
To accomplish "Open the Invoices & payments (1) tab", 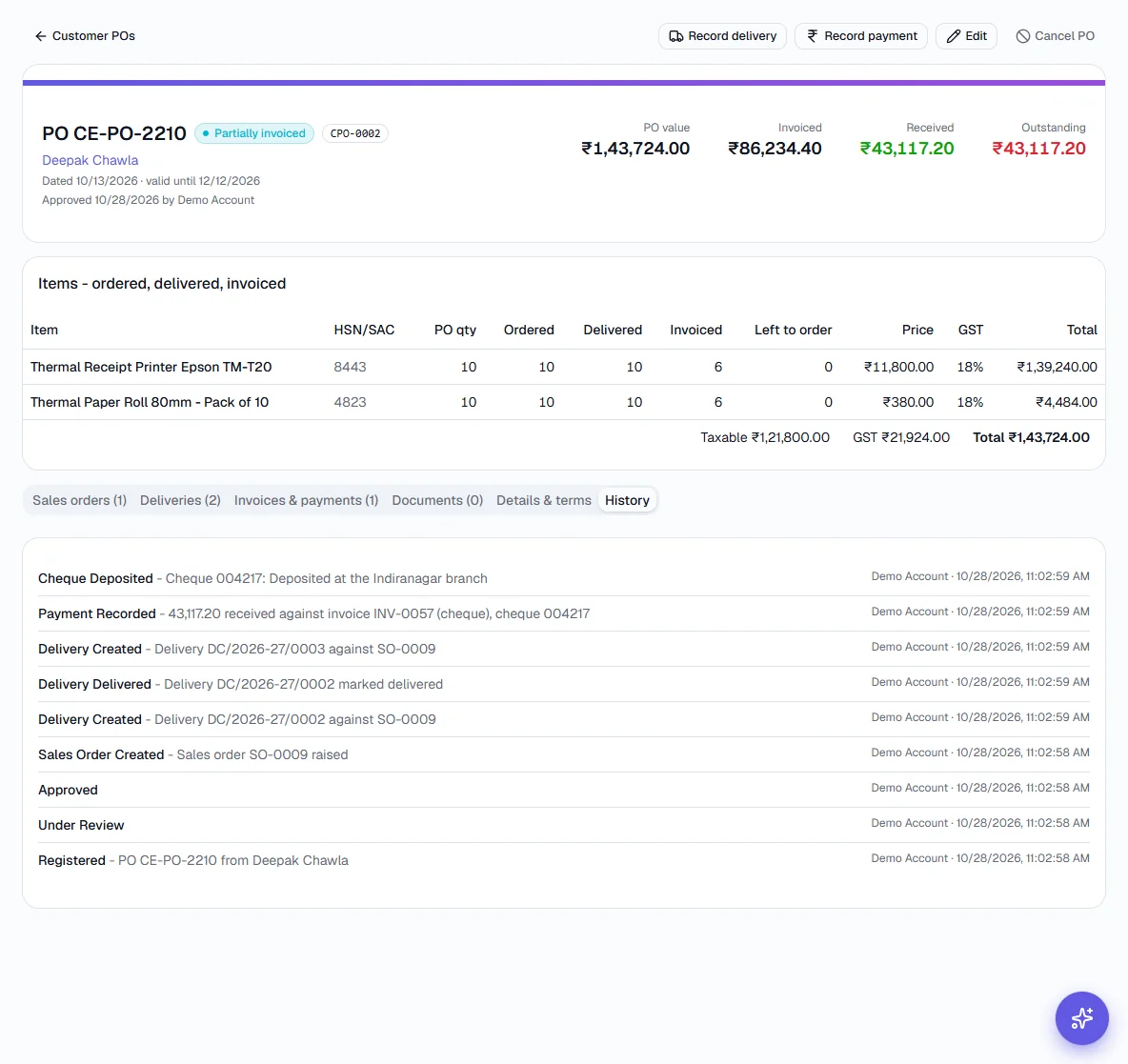I will pos(306,500).
